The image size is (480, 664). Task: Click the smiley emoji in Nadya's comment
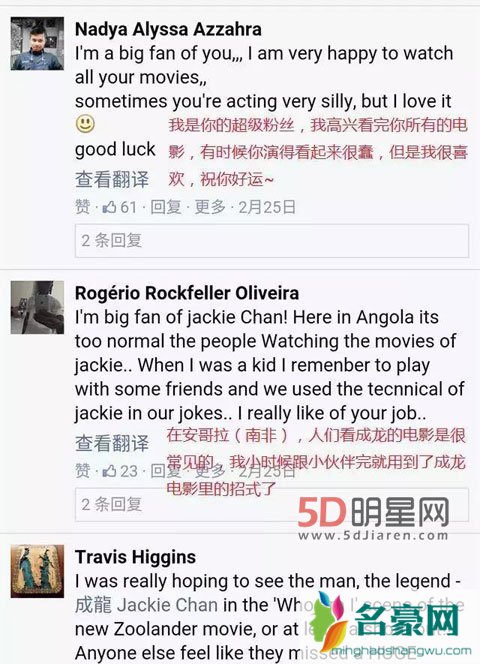point(85,124)
